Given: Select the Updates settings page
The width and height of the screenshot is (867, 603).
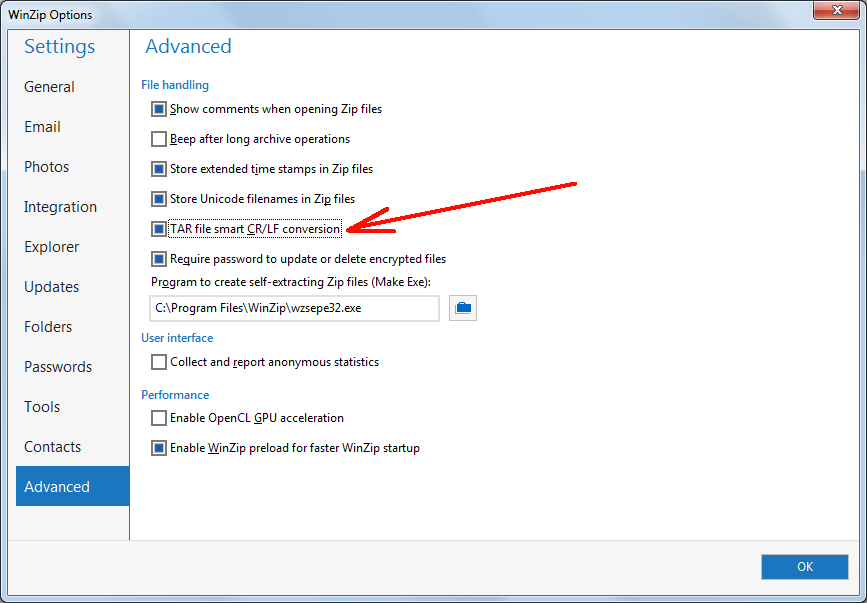Looking at the screenshot, I should (x=72, y=287).
